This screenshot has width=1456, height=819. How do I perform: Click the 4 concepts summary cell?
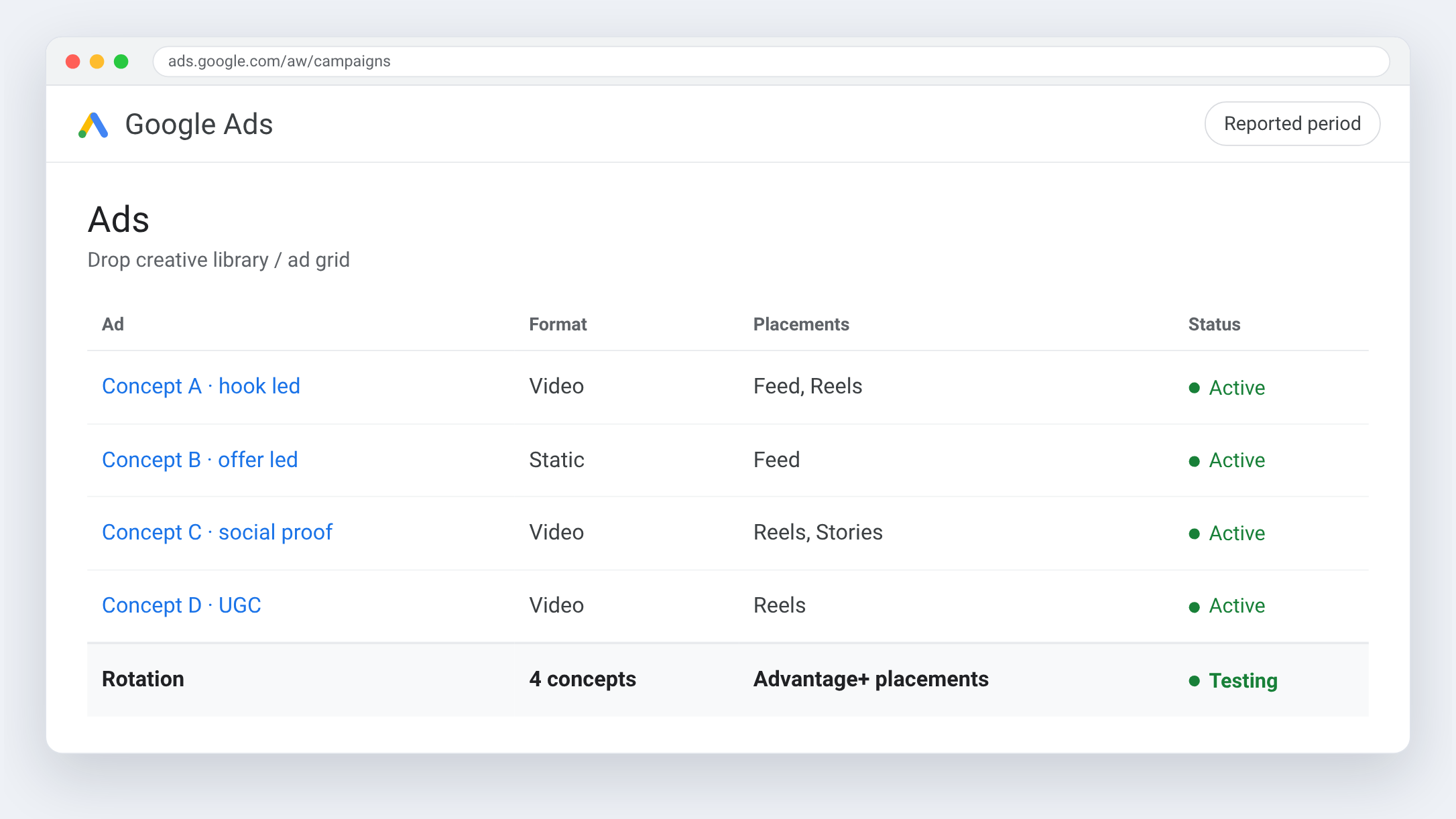582,679
